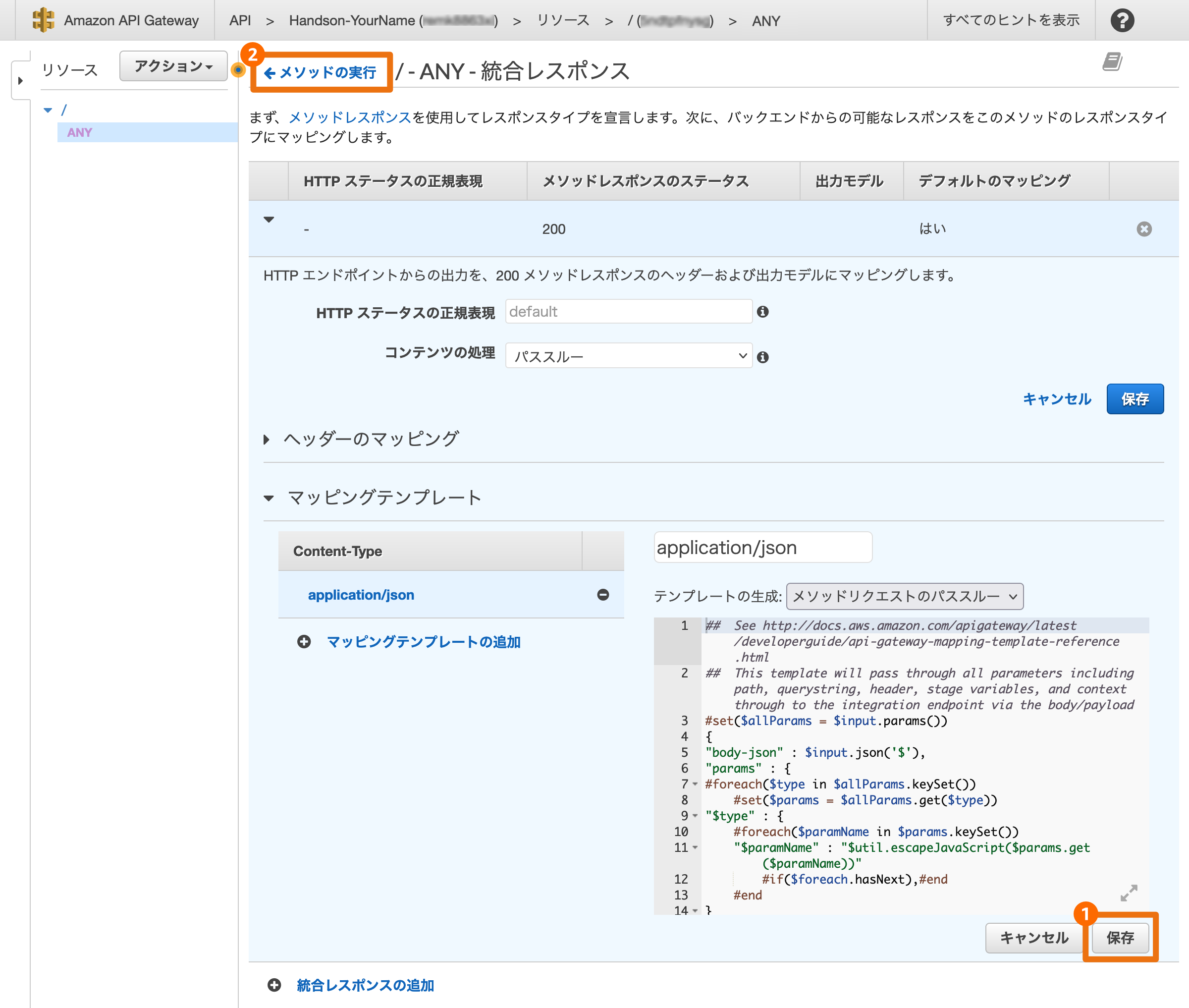The height and width of the screenshot is (1008, 1189).
Task: Collapse the mapping templates section
Action: [269, 498]
